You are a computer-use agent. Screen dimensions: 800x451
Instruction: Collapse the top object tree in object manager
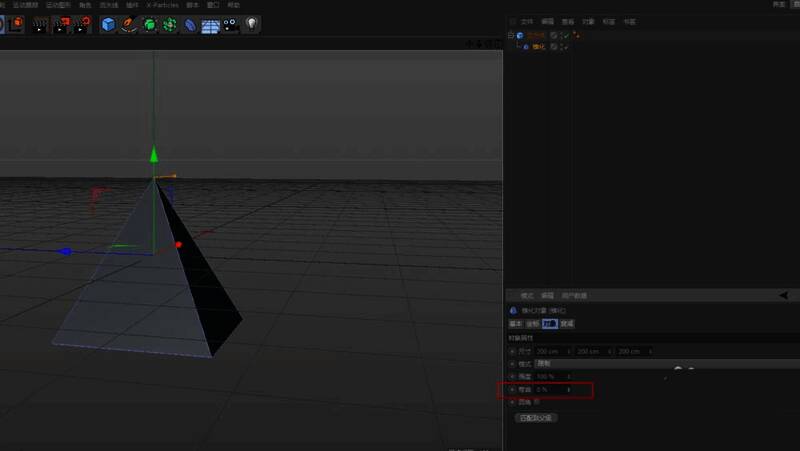click(510, 36)
